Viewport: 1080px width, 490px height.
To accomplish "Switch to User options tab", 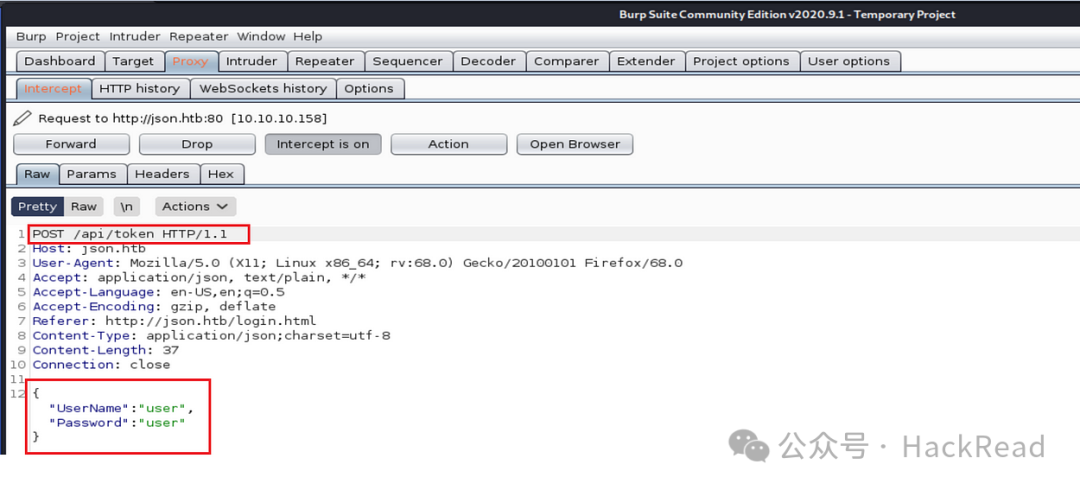I will pyautogui.click(x=849, y=61).
